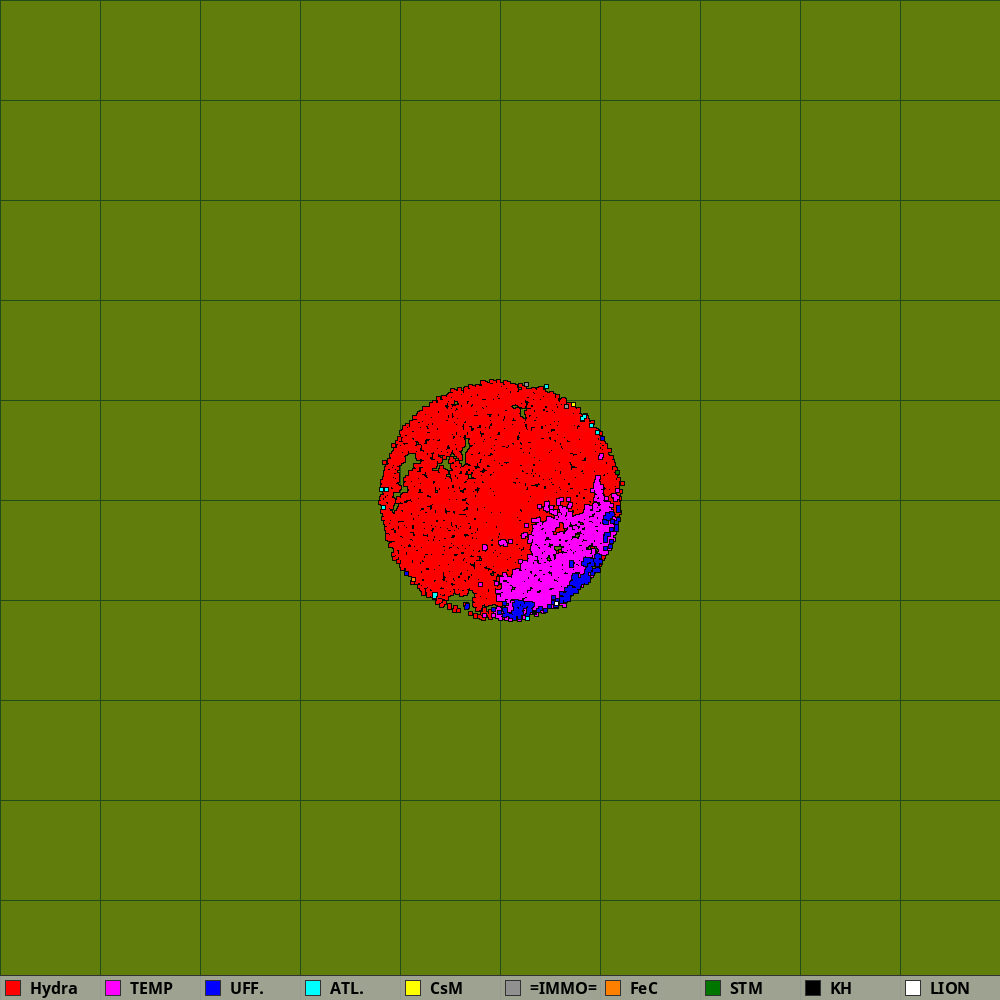This screenshot has height=1000, width=1000.
Task: Click the green STM legend swatch
Action: pyautogui.click(x=713, y=988)
